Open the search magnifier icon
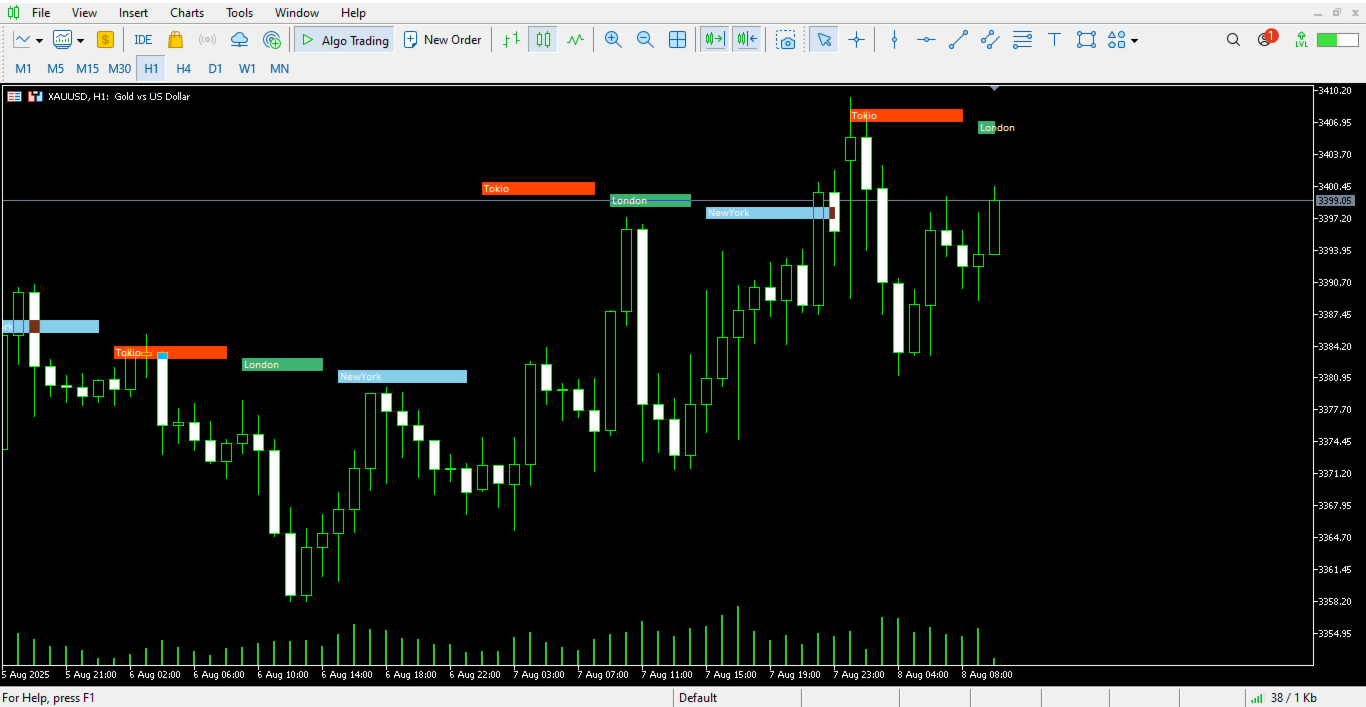The height and width of the screenshot is (707, 1366). tap(1234, 40)
